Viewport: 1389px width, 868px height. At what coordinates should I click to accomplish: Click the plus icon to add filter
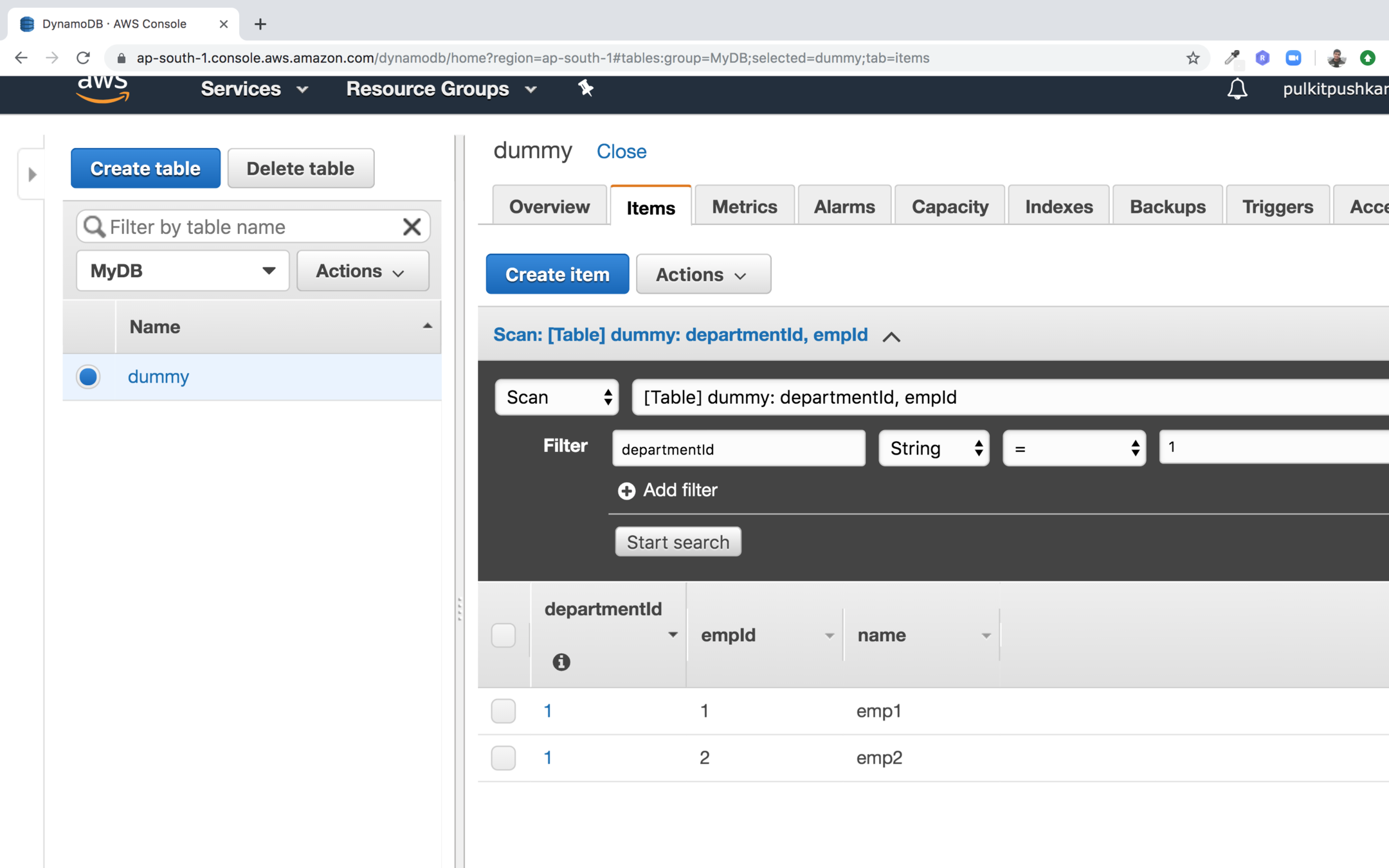626,491
